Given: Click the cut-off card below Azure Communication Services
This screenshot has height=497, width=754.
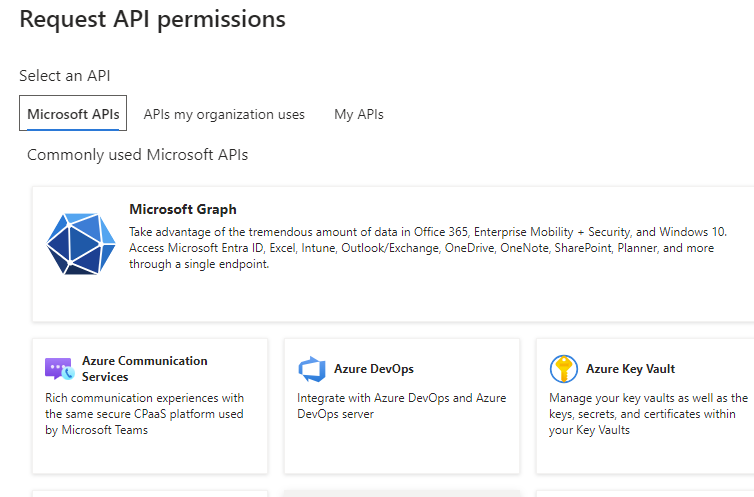Looking at the screenshot, I should pyautogui.click(x=150, y=493).
